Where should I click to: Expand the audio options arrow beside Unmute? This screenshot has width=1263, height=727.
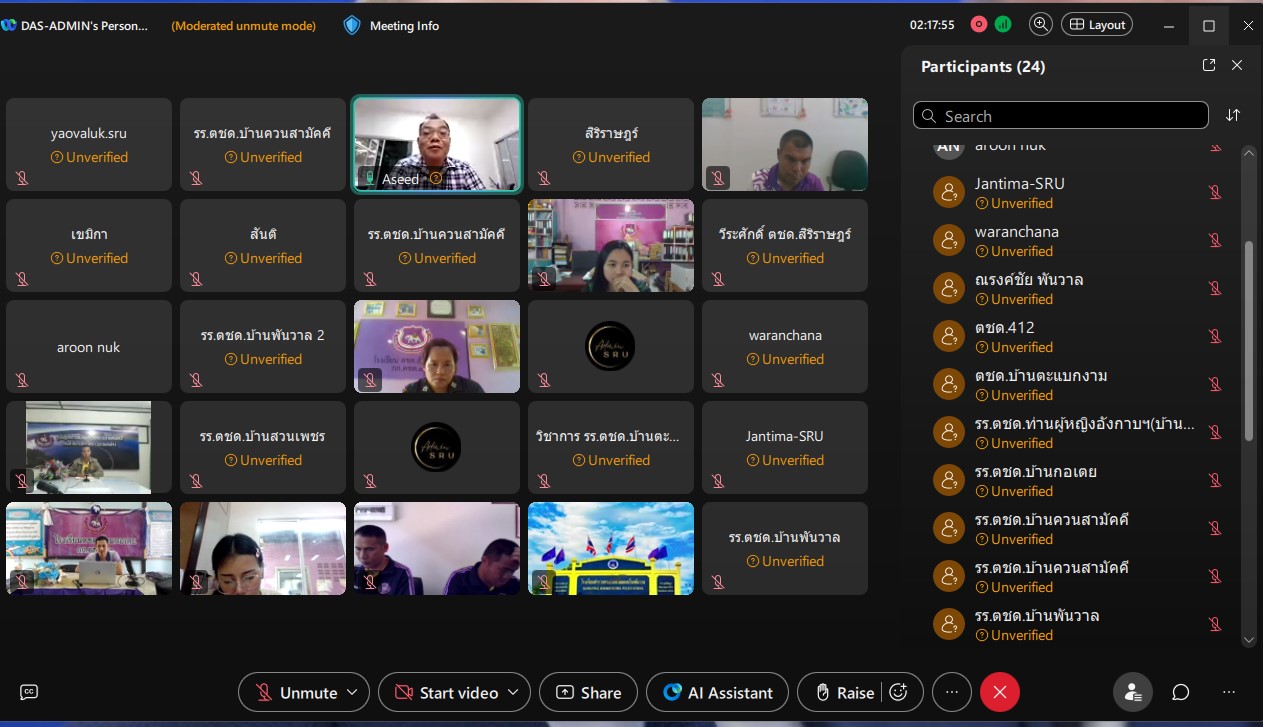coord(352,692)
